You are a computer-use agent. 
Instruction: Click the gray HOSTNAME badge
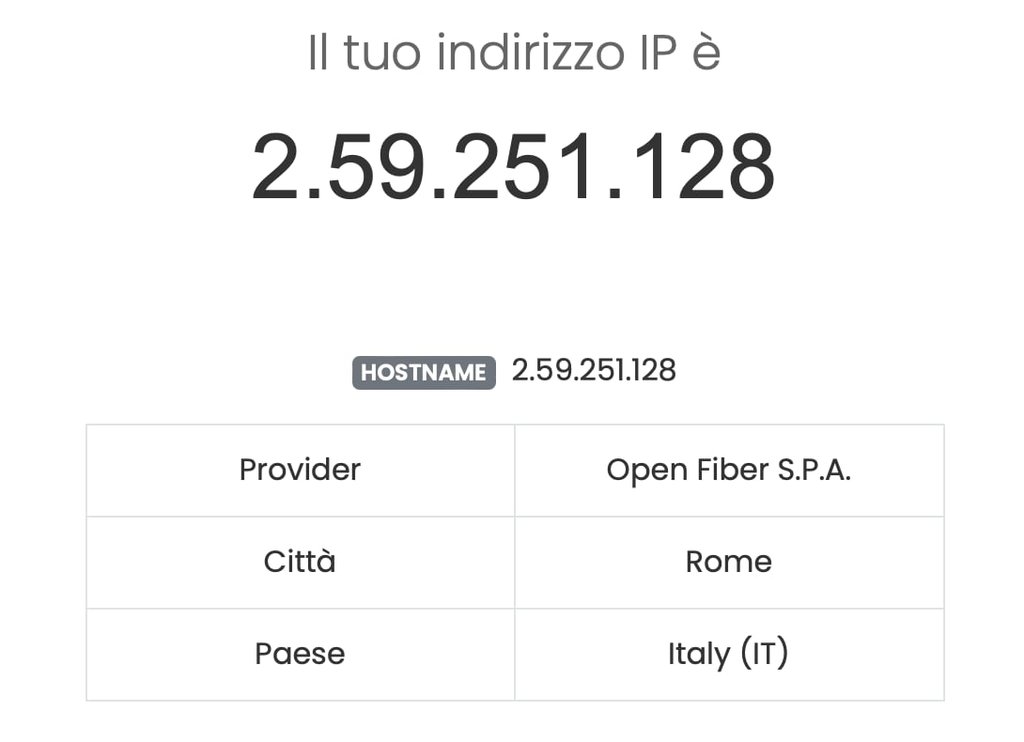pyautogui.click(x=424, y=372)
